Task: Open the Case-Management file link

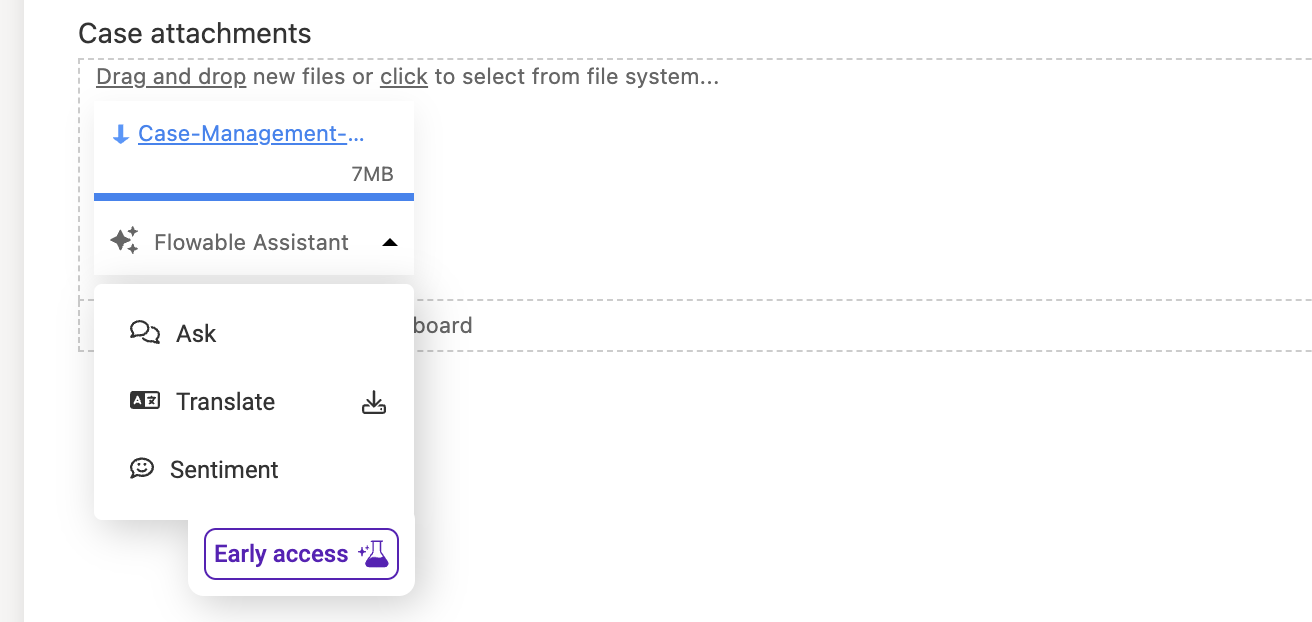Action: [x=251, y=134]
